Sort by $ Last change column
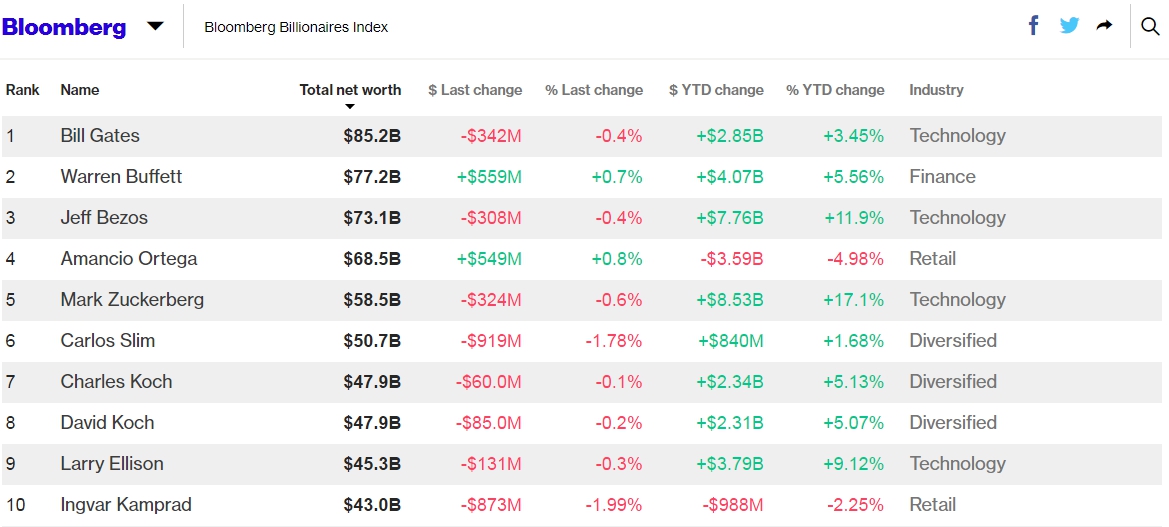The image size is (1169, 527). point(475,89)
